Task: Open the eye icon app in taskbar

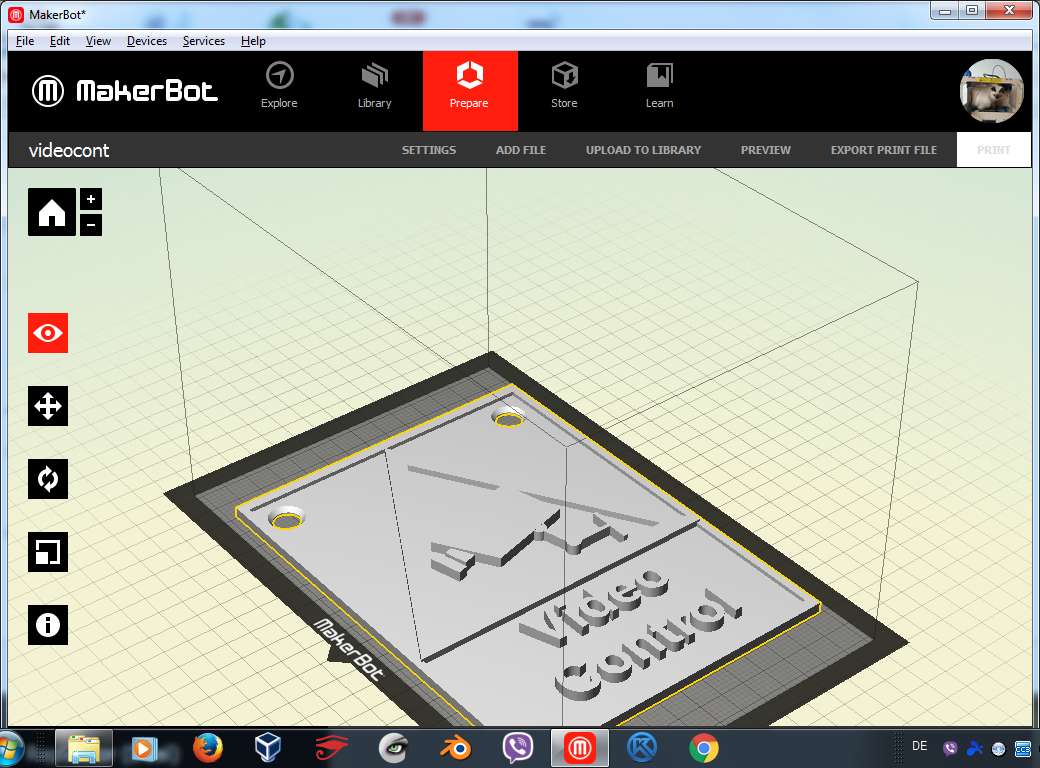Action: 394,749
